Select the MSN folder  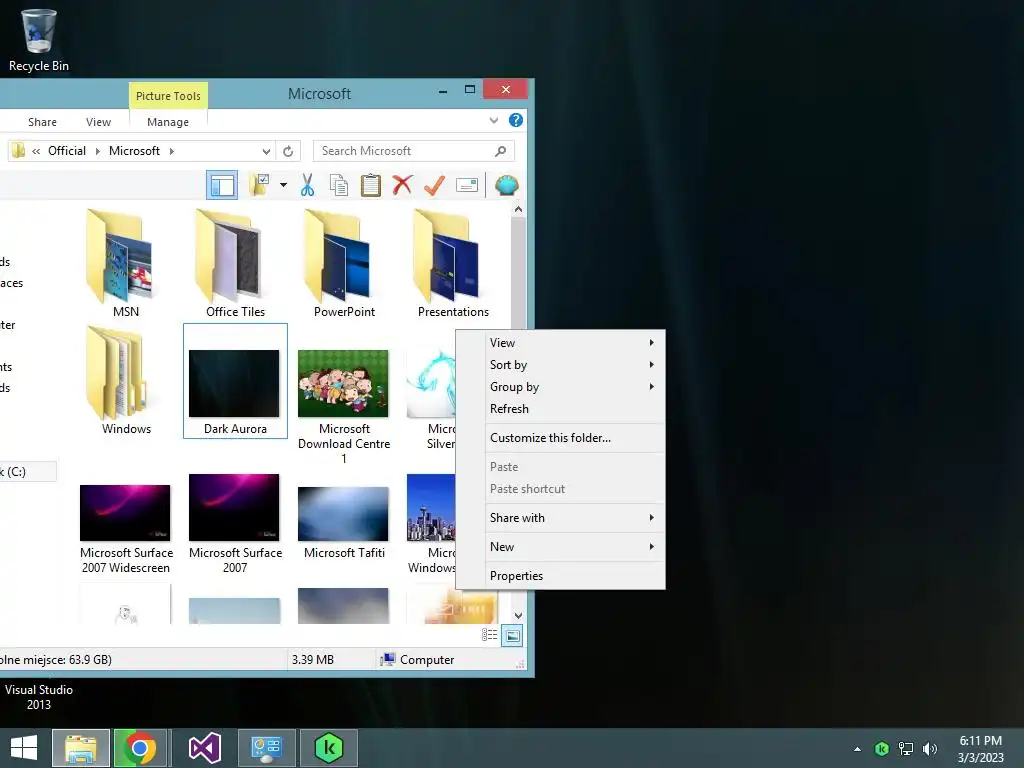point(125,264)
